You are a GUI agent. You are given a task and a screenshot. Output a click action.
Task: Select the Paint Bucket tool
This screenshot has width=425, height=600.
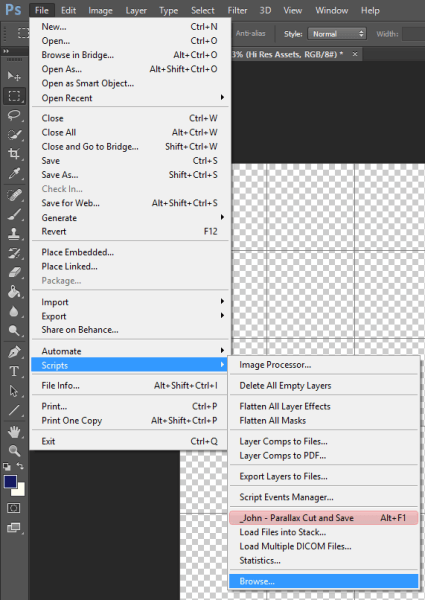tap(14, 292)
